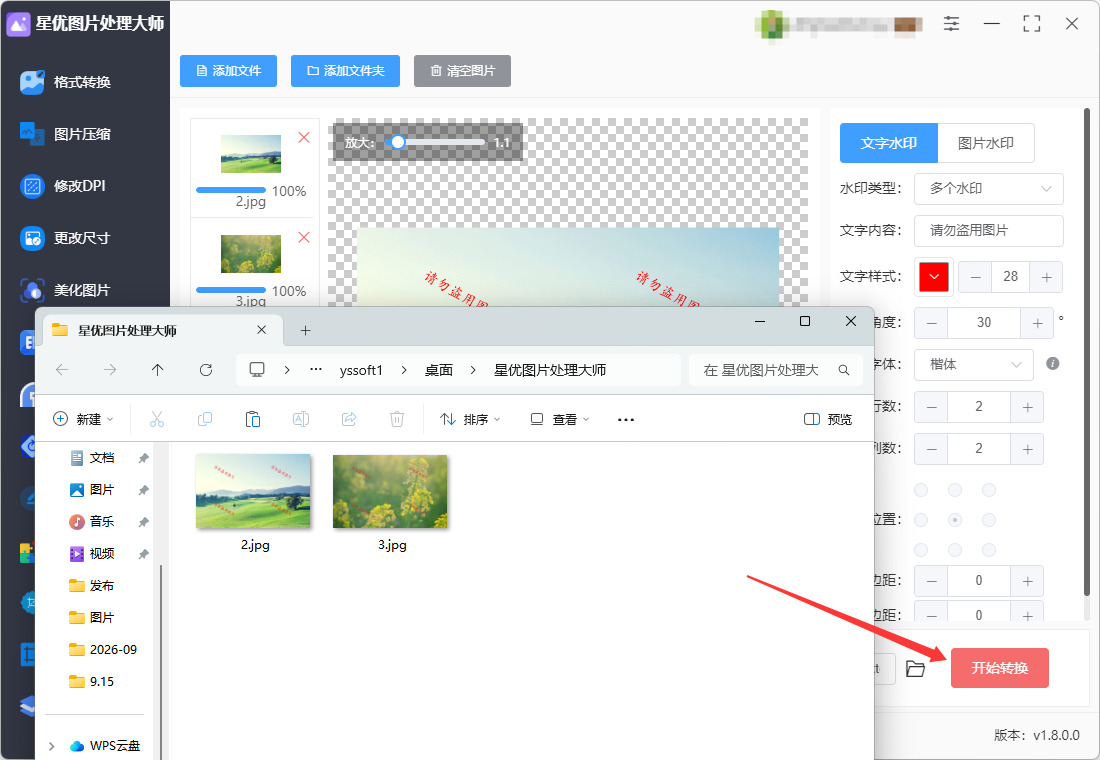Click the Share icon in Explorer toolbar
Screen dimensions: 1100x760
click(x=349, y=420)
